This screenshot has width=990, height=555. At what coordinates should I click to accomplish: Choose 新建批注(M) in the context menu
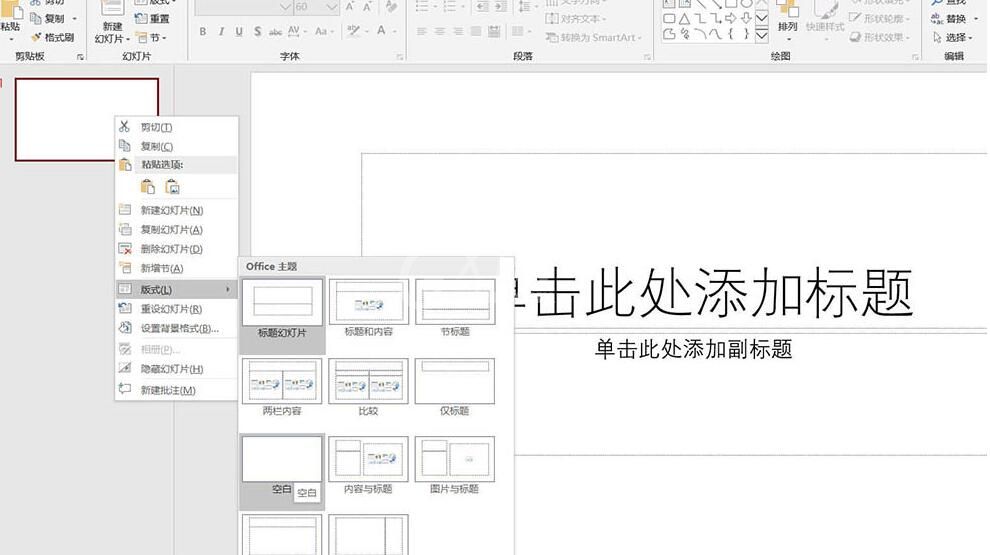click(176, 390)
